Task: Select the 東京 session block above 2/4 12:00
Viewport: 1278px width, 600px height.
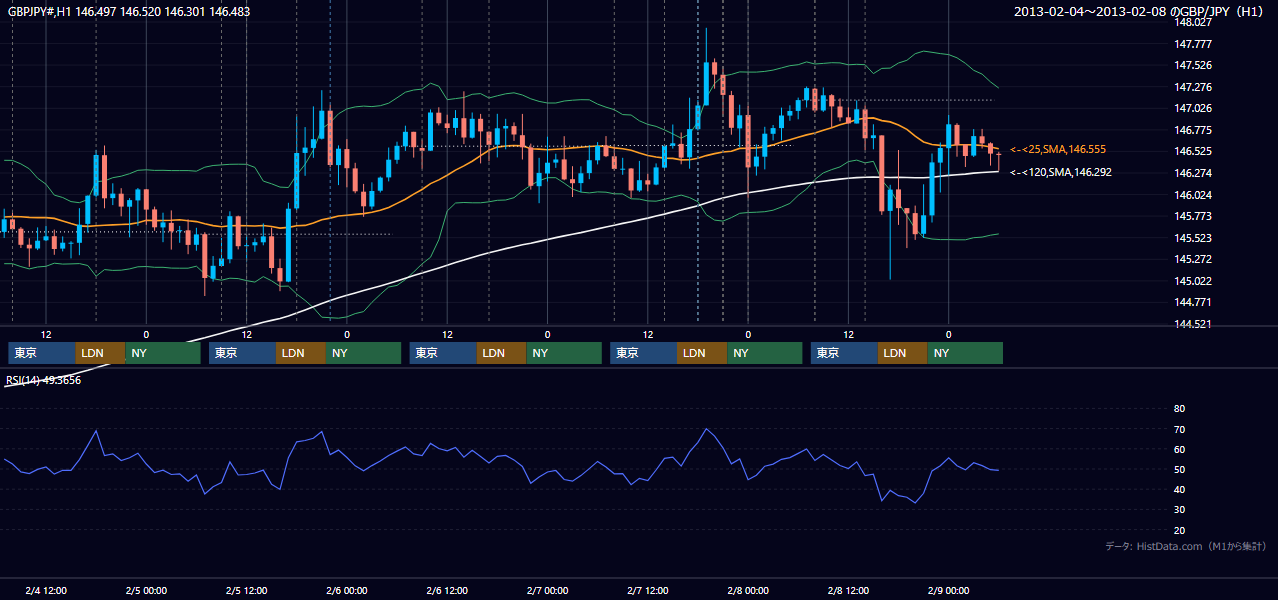Action: point(42,353)
